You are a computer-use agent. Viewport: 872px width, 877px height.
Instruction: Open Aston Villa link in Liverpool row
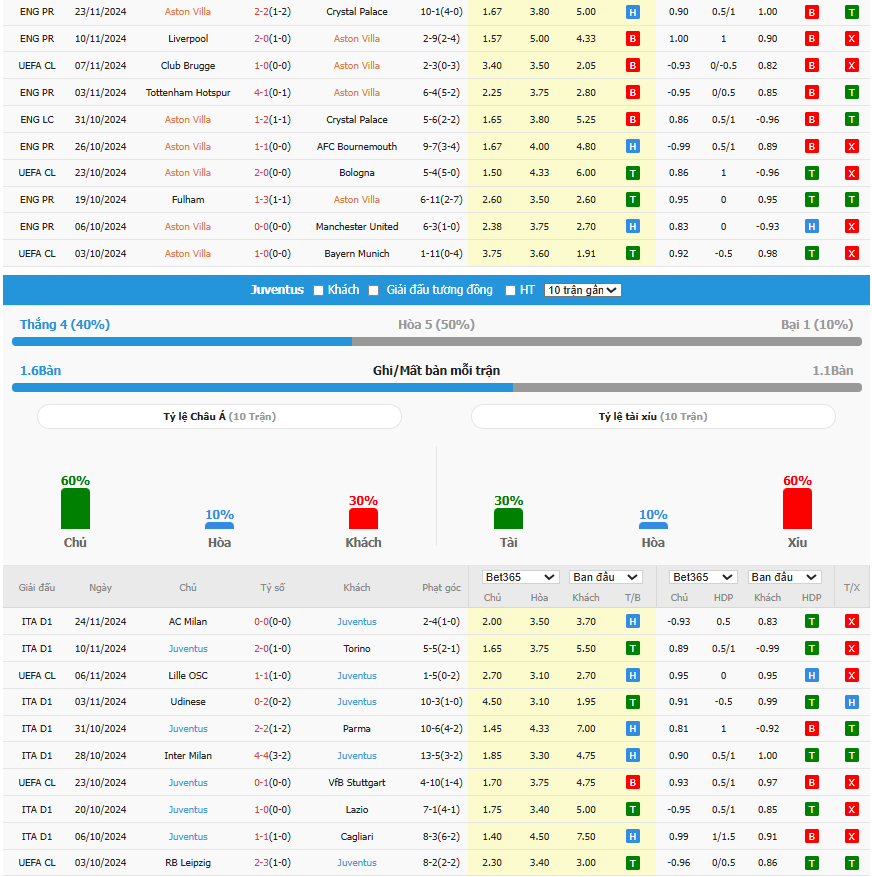[x=356, y=39]
